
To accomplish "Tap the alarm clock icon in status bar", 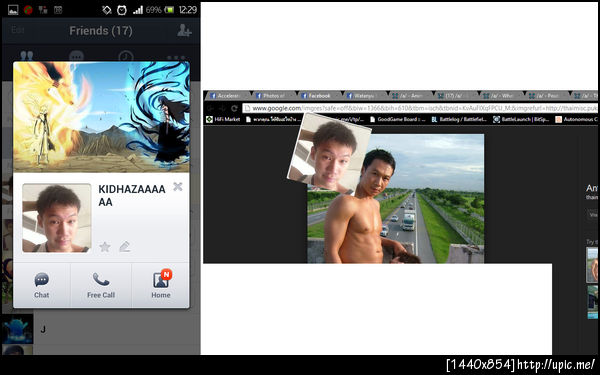I will click(122, 10).
